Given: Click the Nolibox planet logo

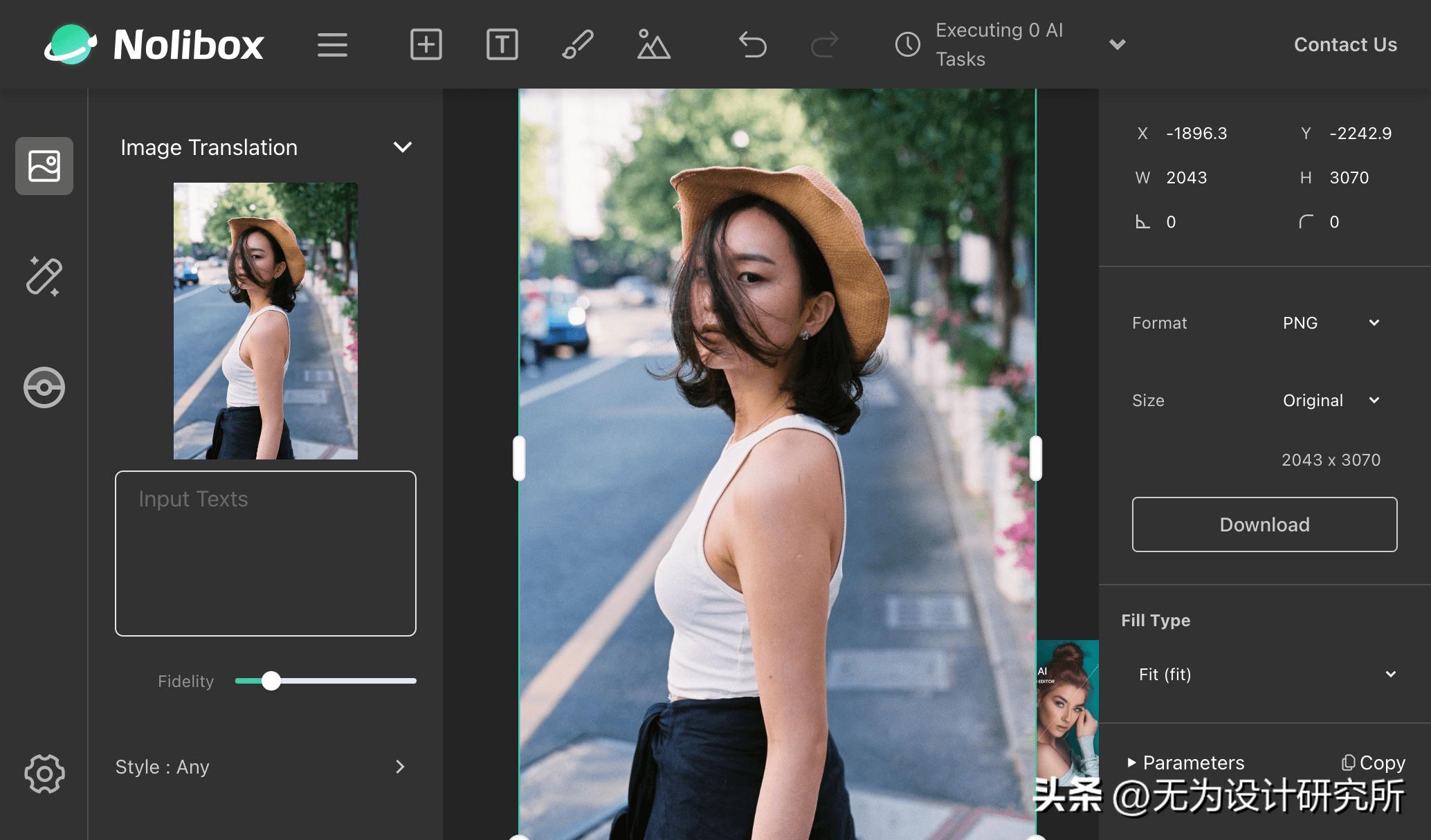Looking at the screenshot, I should pyautogui.click(x=70, y=44).
